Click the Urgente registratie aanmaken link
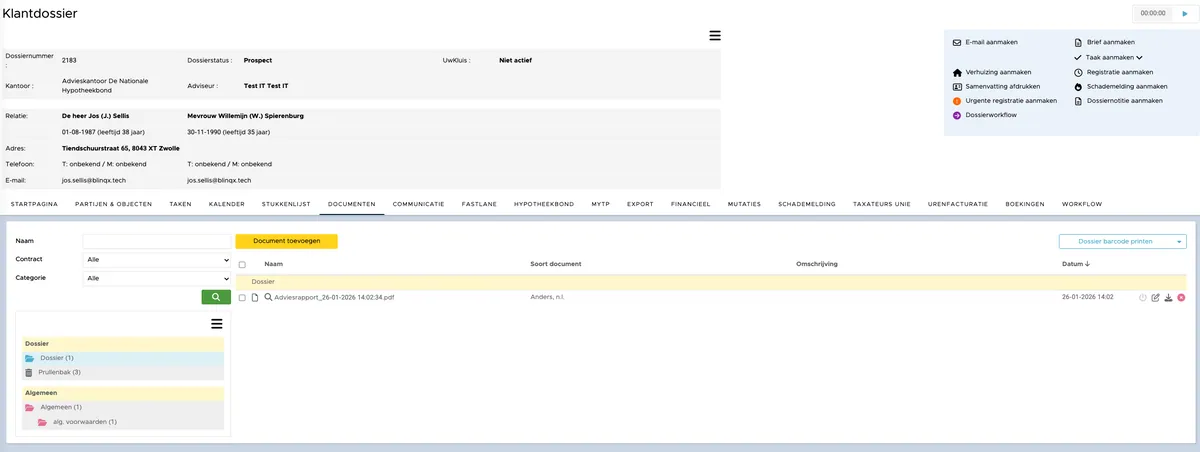This screenshot has width=1200, height=452. pyautogui.click(x=1011, y=101)
